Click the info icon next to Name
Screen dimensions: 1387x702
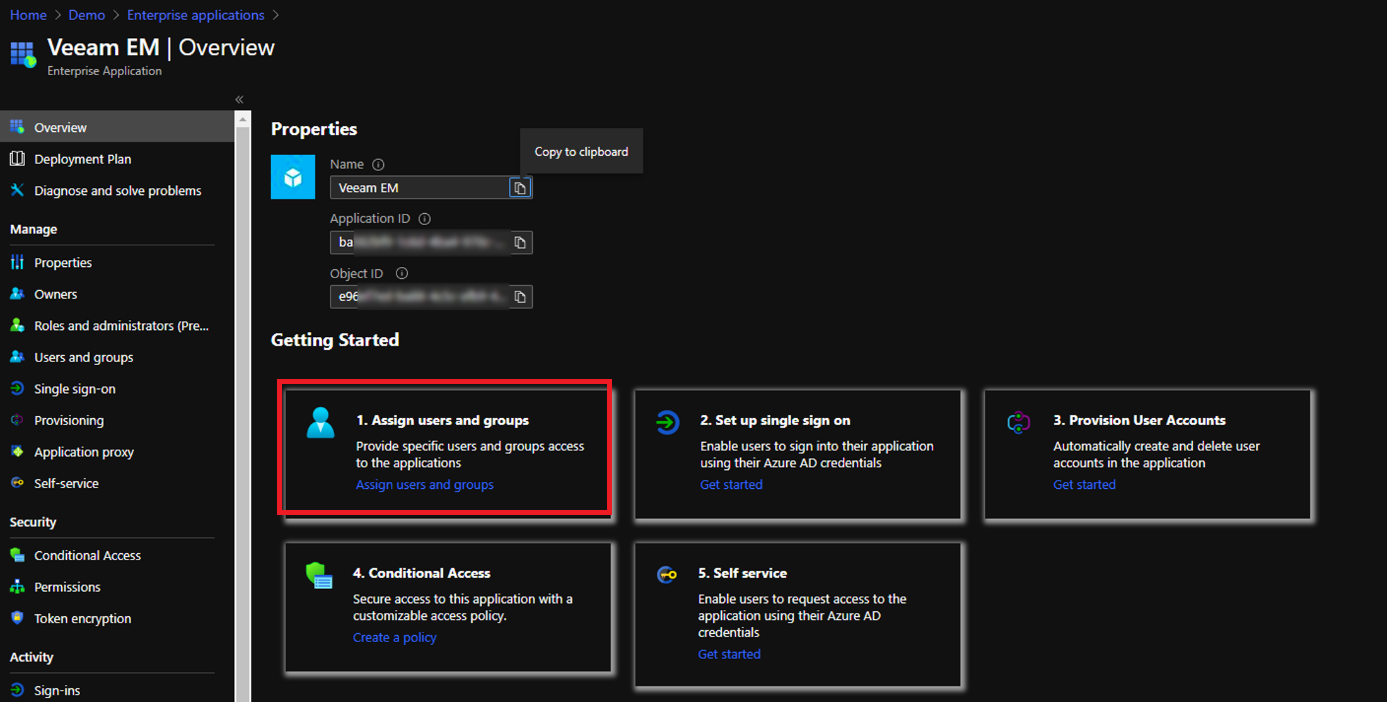378,164
